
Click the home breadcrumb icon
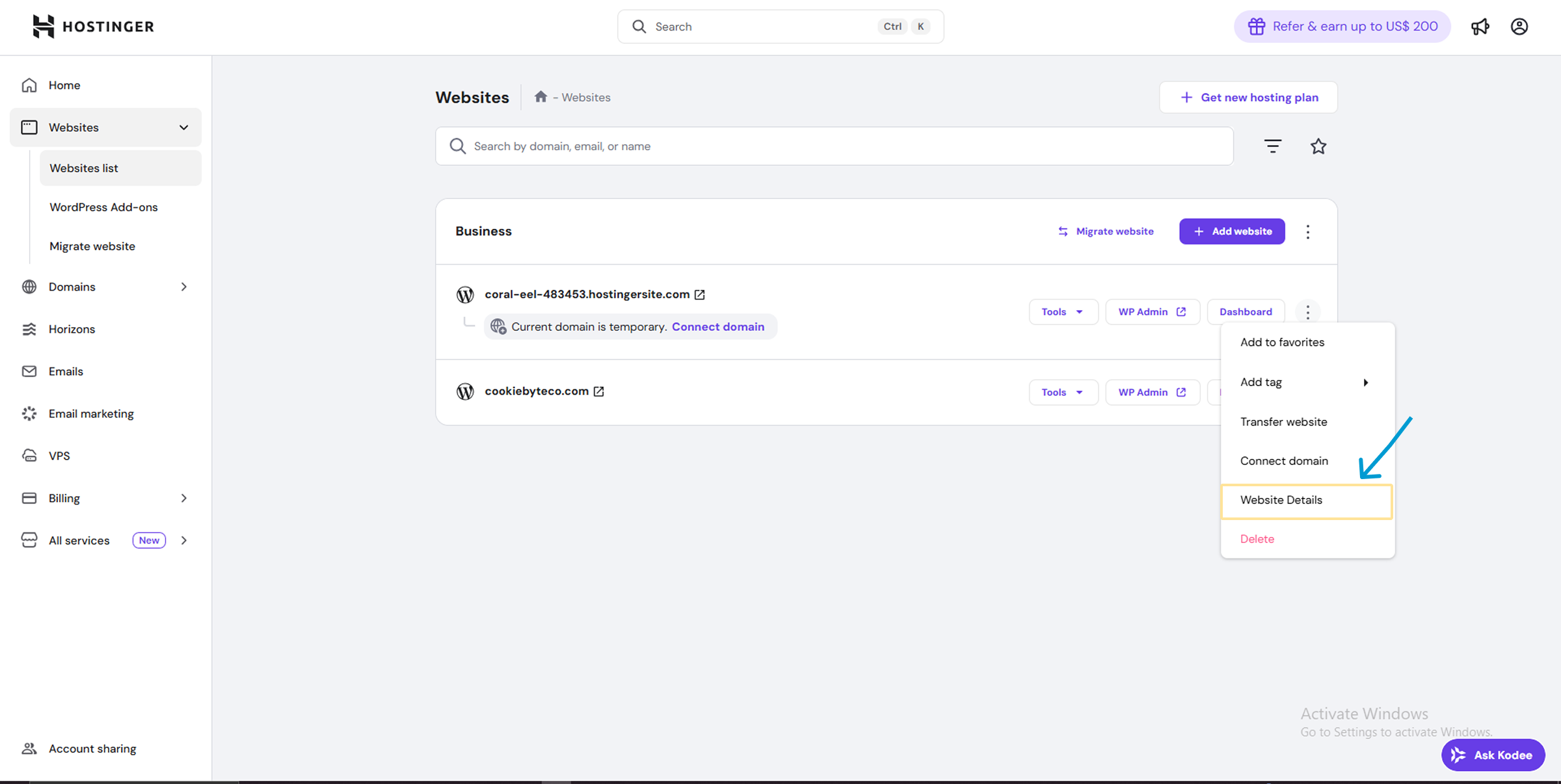coord(540,97)
